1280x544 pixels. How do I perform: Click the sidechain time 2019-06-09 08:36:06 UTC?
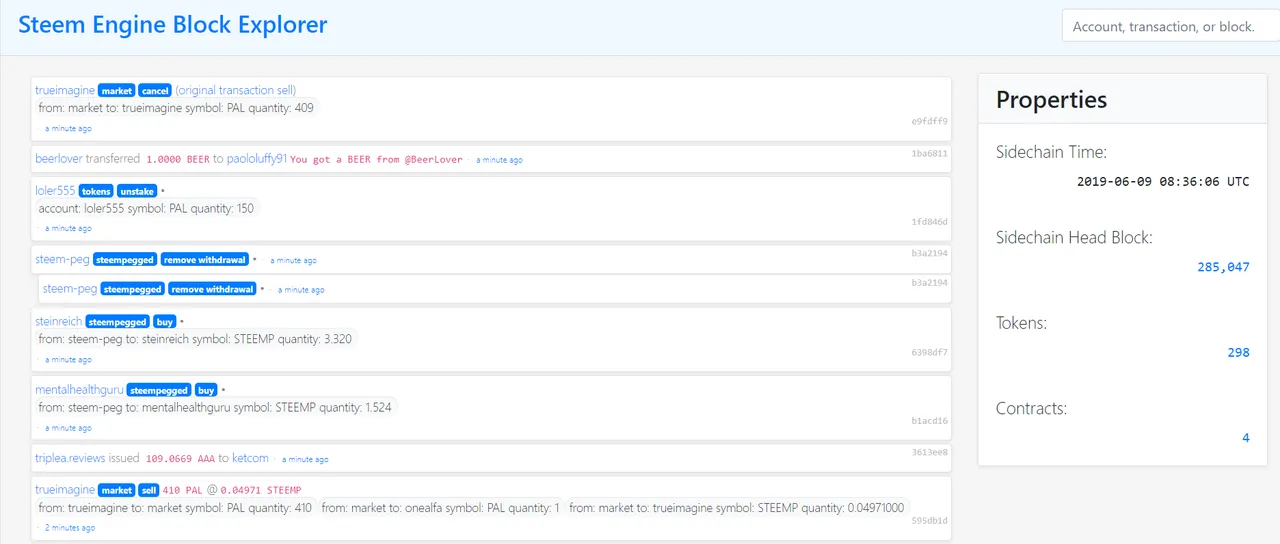pos(1163,182)
